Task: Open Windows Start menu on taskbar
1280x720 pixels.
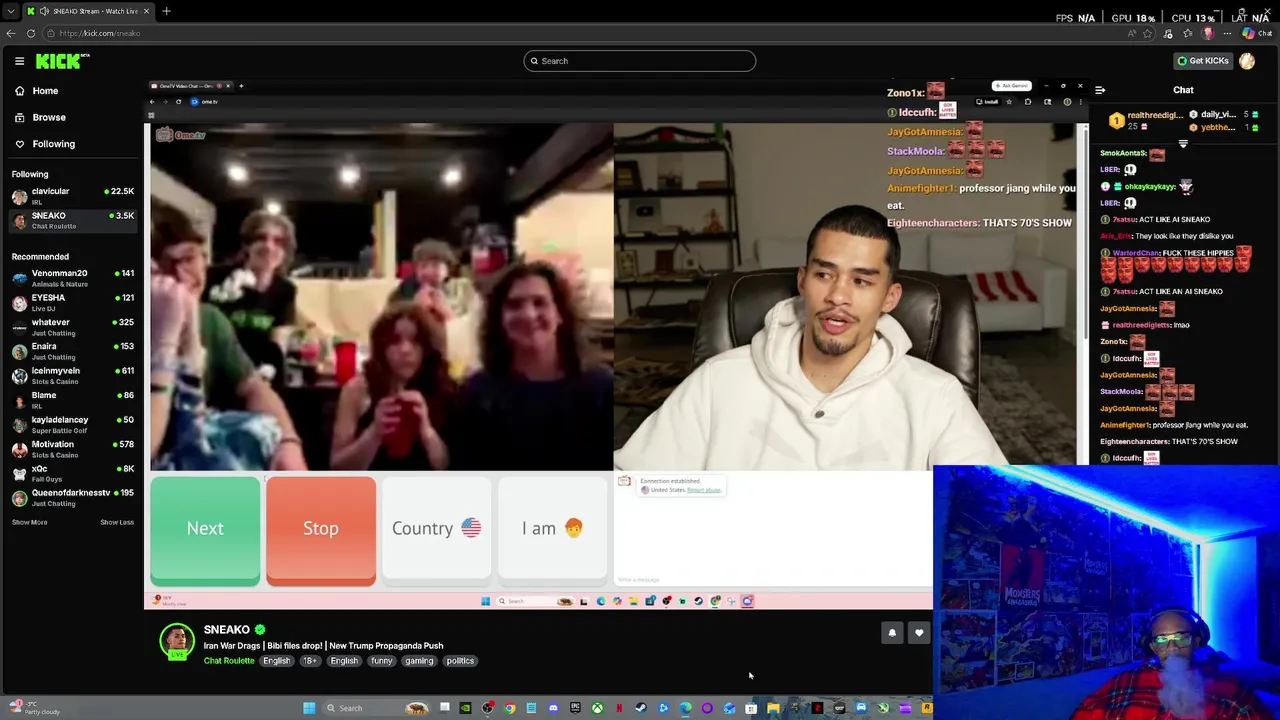Action: (309, 708)
